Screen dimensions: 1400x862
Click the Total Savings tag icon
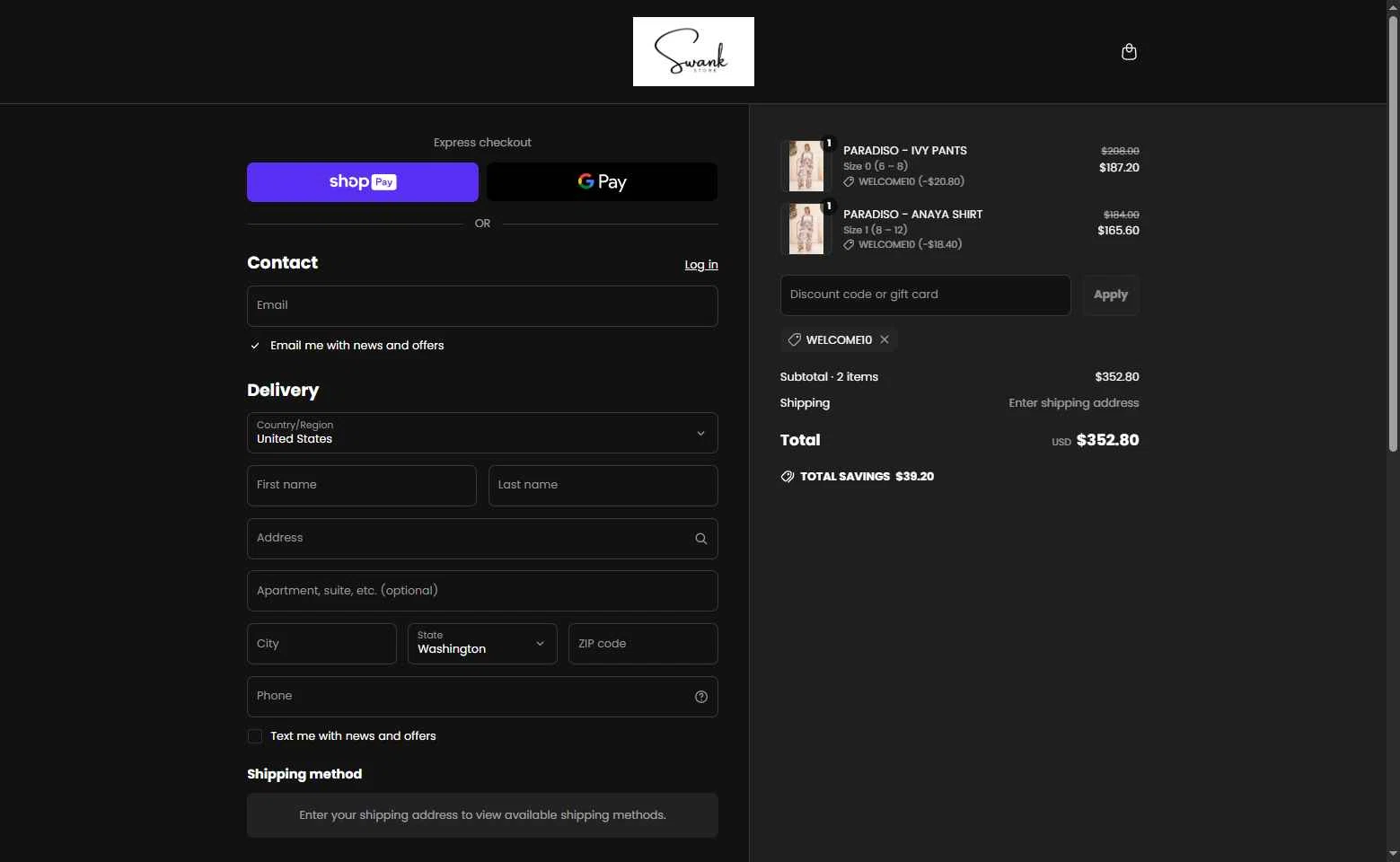(788, 477)
